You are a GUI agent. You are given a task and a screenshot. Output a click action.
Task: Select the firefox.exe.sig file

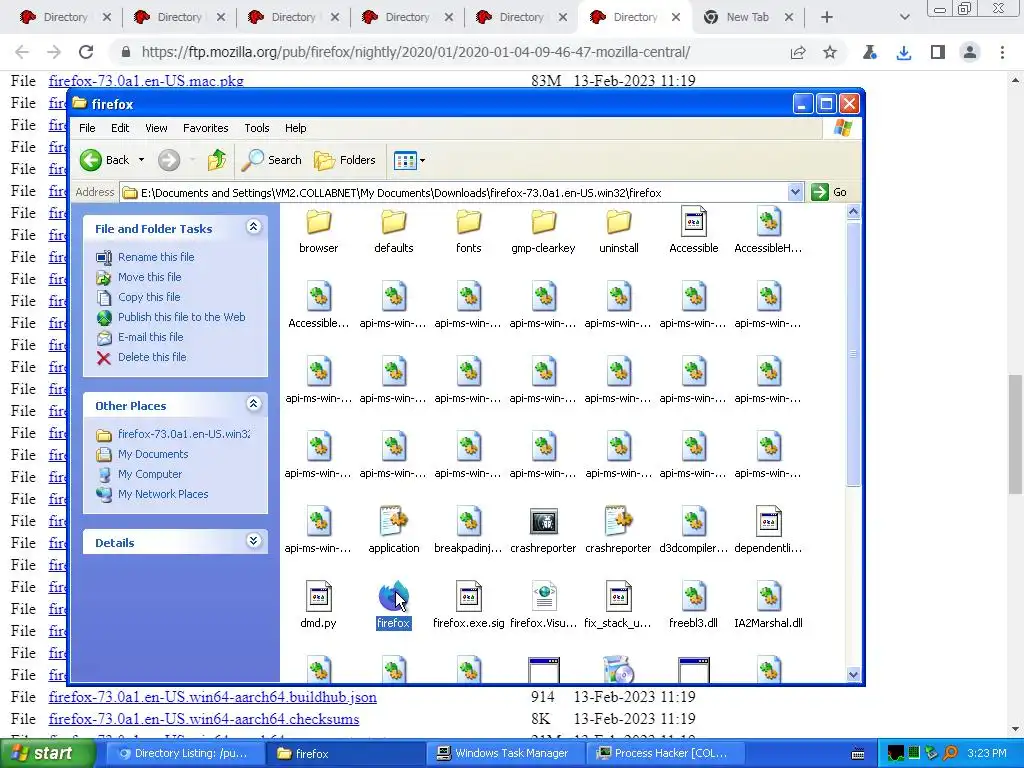coord(468,596)
